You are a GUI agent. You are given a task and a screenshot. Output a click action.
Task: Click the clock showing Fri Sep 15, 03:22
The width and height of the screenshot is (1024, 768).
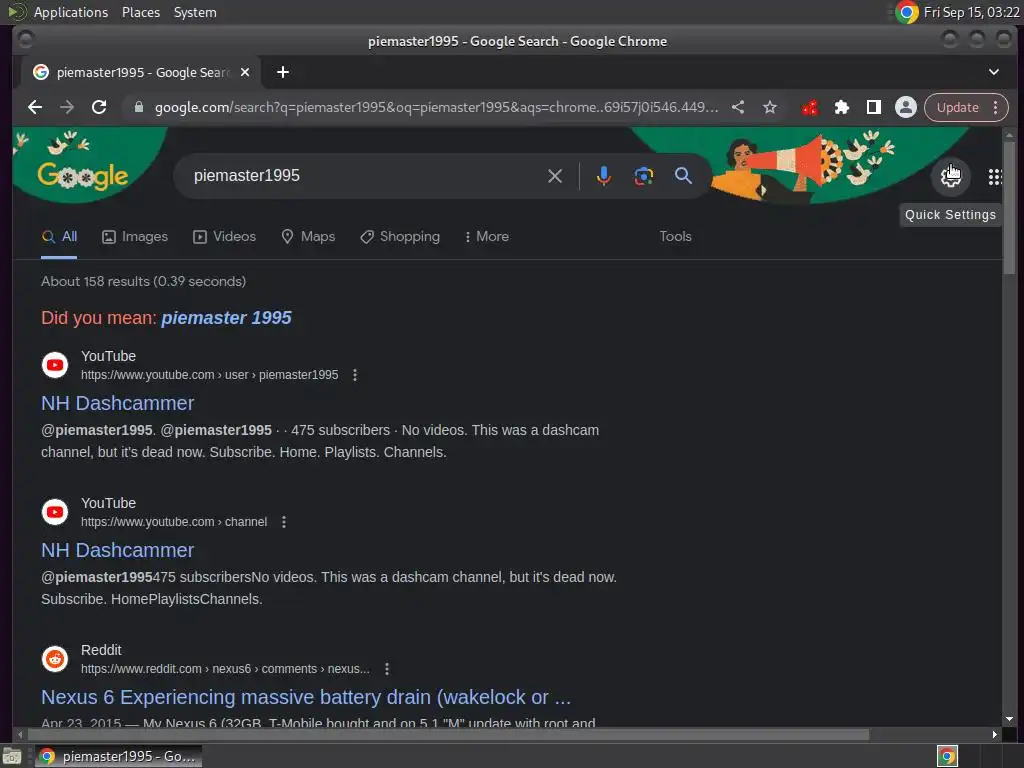pyautogui.click(x=972, y=12)
